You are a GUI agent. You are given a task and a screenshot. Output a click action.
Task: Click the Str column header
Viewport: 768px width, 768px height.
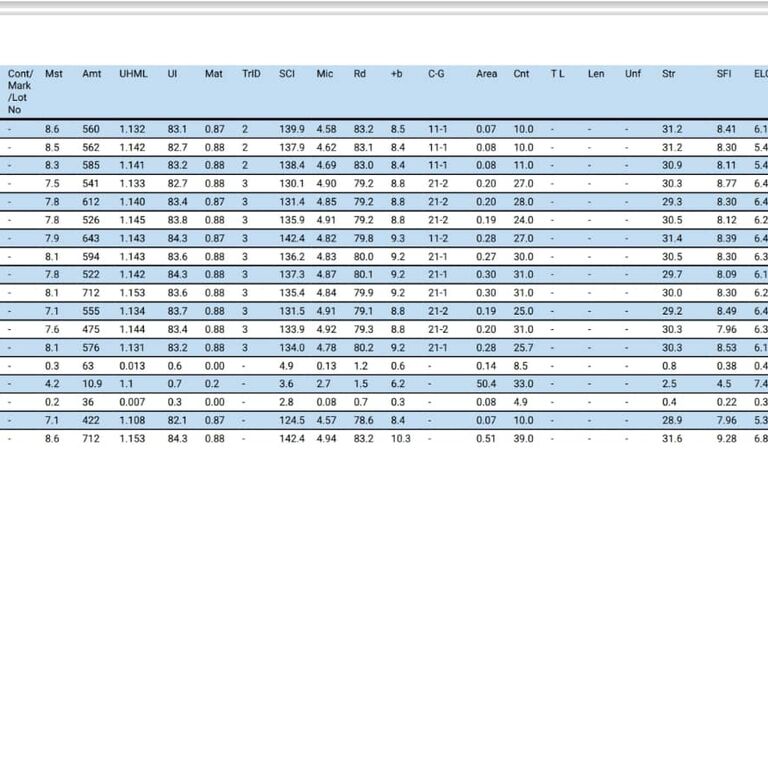click(x=669, y=74)
